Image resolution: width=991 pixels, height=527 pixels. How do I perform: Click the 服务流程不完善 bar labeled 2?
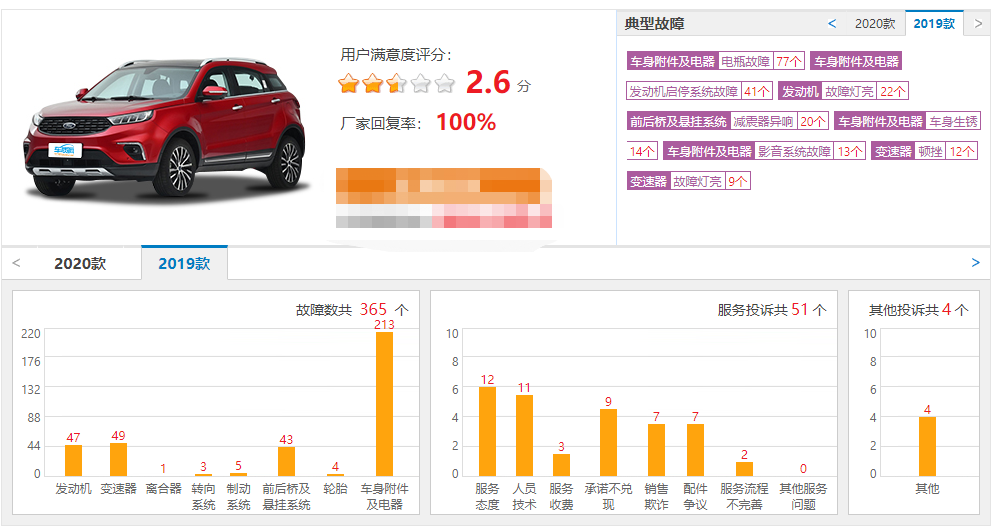(744, 469)
